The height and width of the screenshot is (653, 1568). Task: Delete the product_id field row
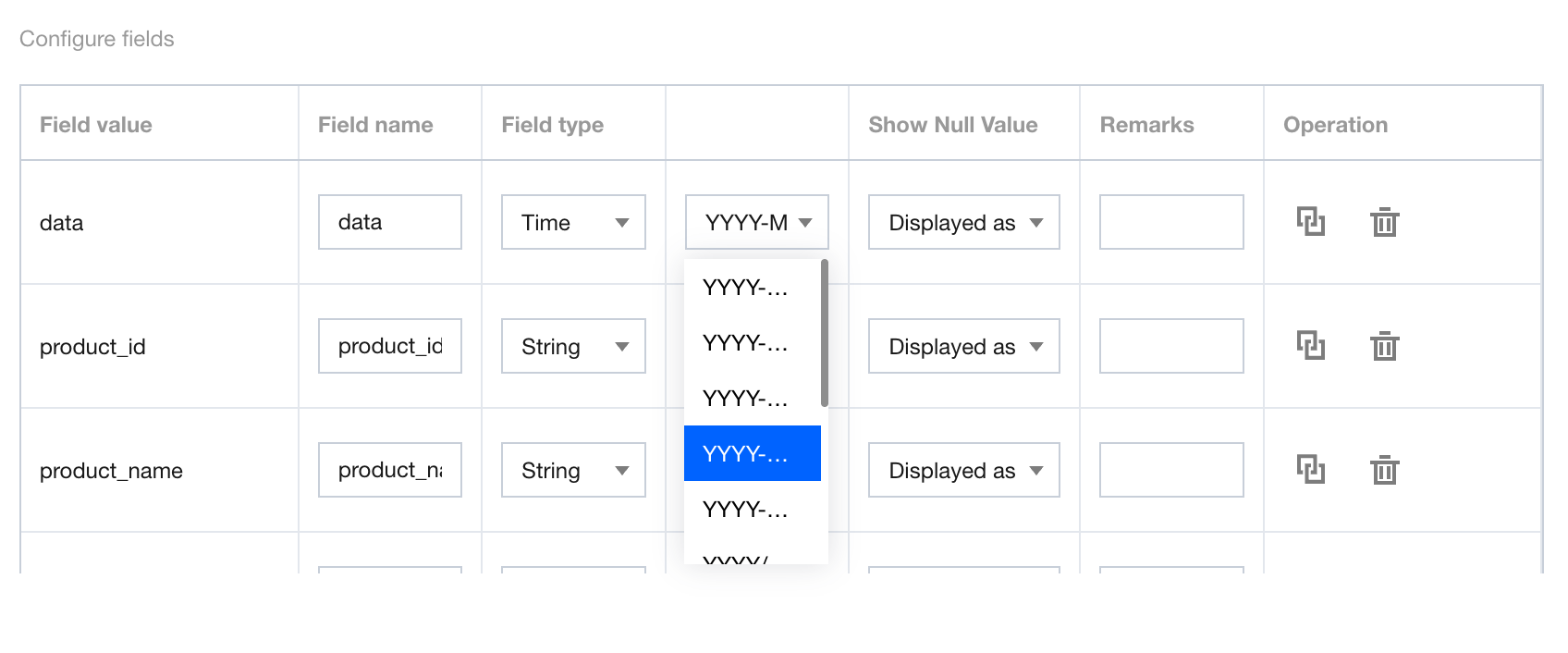[x=1384, y=346]
